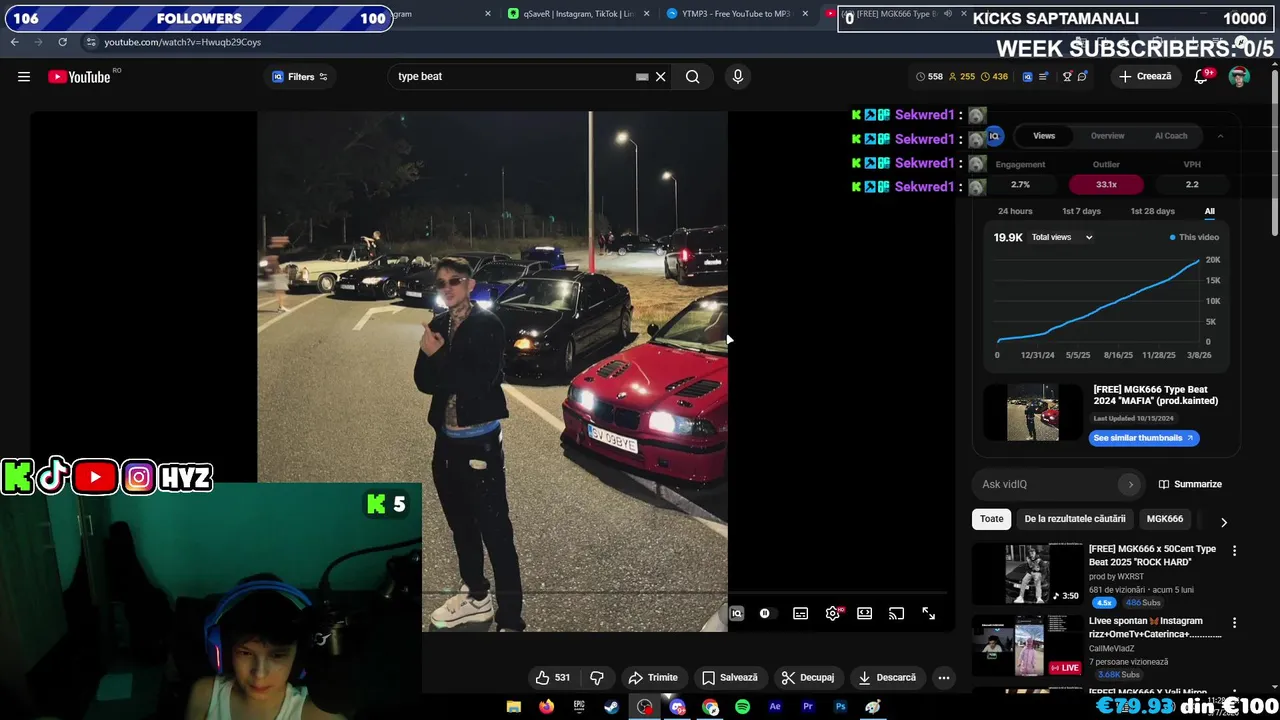Toggle subtitles in the player
This screenshot has width=1280, height=720.
click(800, 614)
